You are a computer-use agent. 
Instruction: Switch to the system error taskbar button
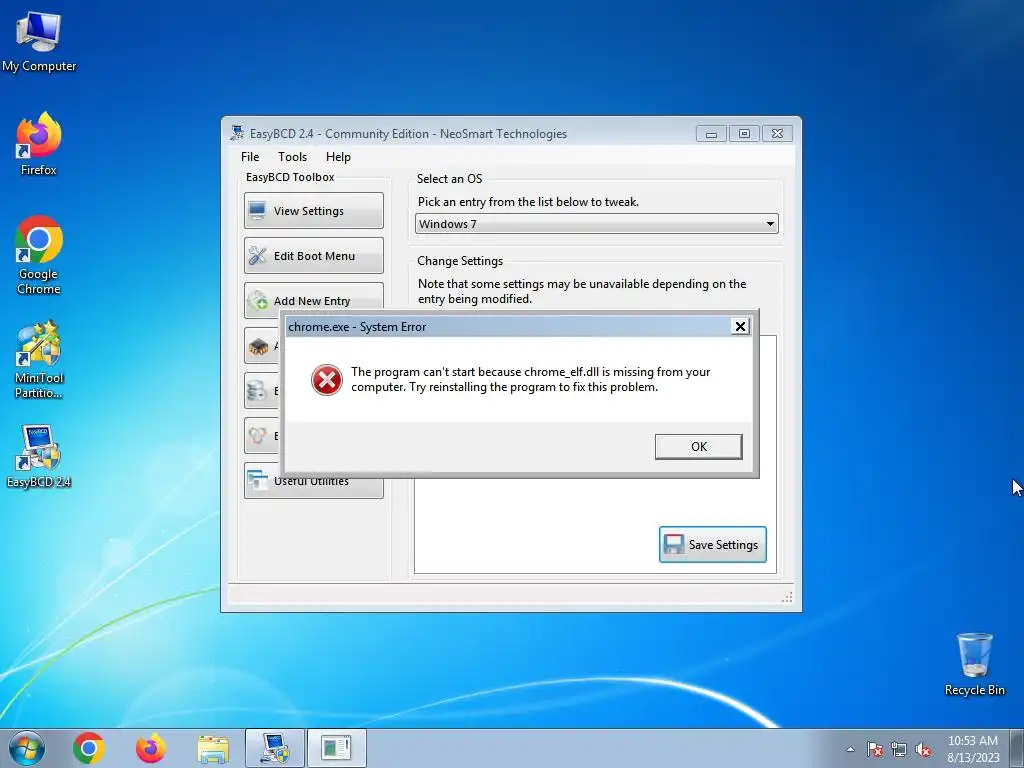(x=336, y=748)
